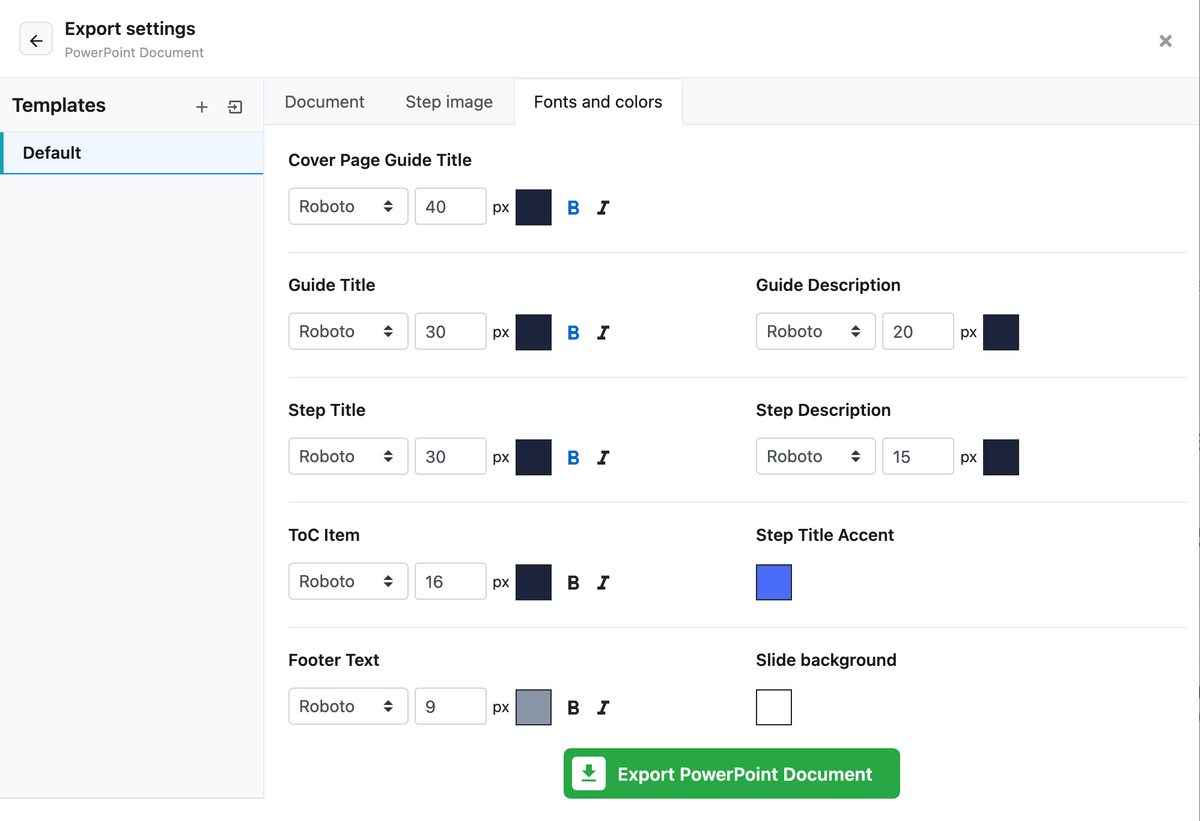Screen dimensions: 1200x821
Task: Enable bold for ToC Item
Action: coord(573,583)
